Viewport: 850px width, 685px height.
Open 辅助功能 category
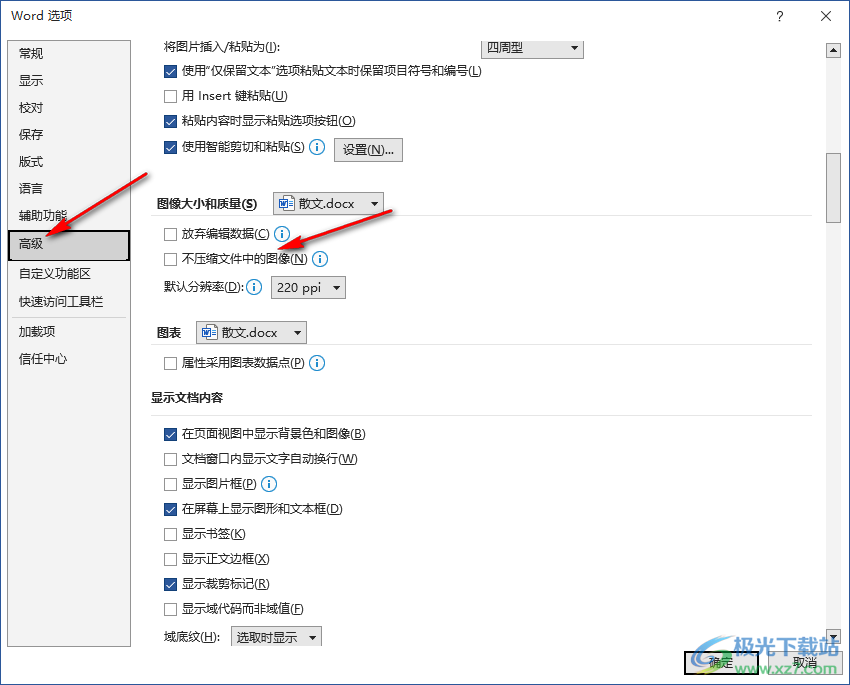coord(69,216)
